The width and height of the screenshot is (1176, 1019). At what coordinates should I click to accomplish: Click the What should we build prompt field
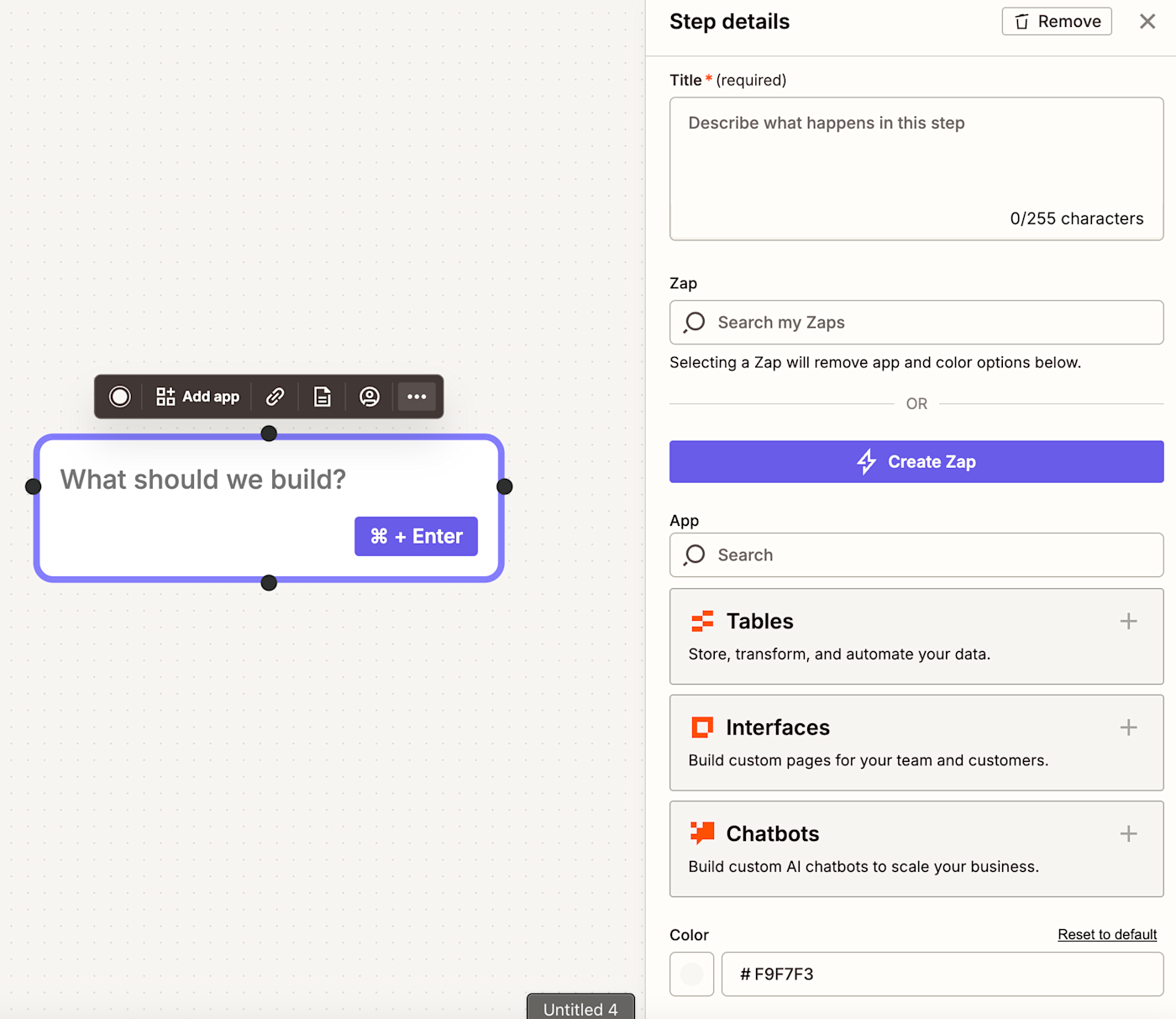pos(203,480)
